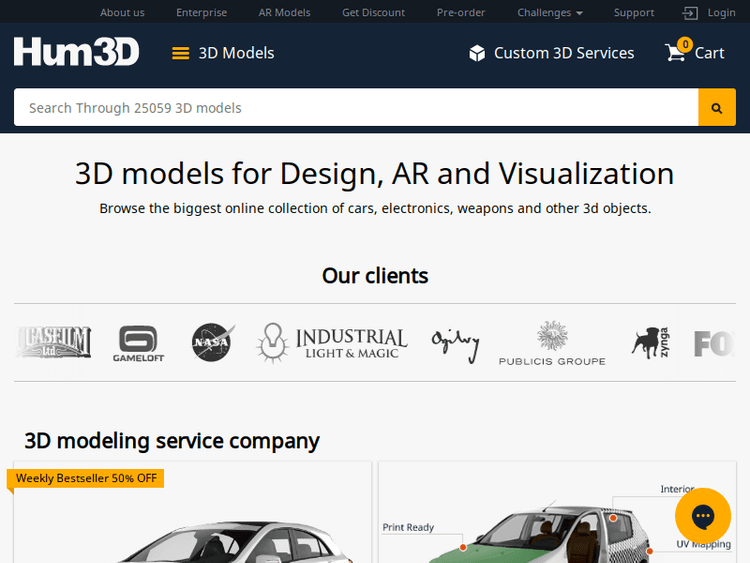Open the orange chat bubble widget

coord(703,516)
